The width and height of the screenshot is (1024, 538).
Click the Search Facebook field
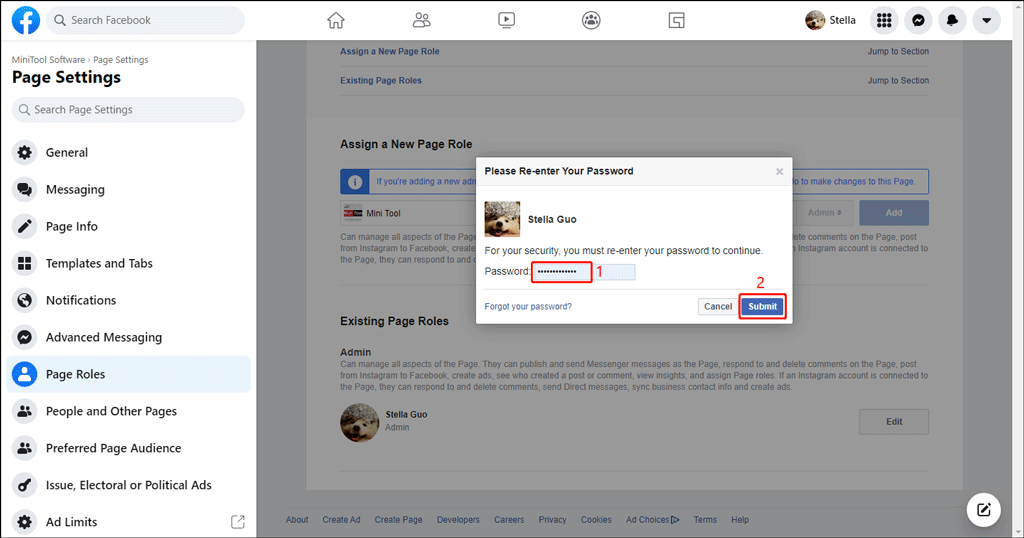click(x=145, y=20)
